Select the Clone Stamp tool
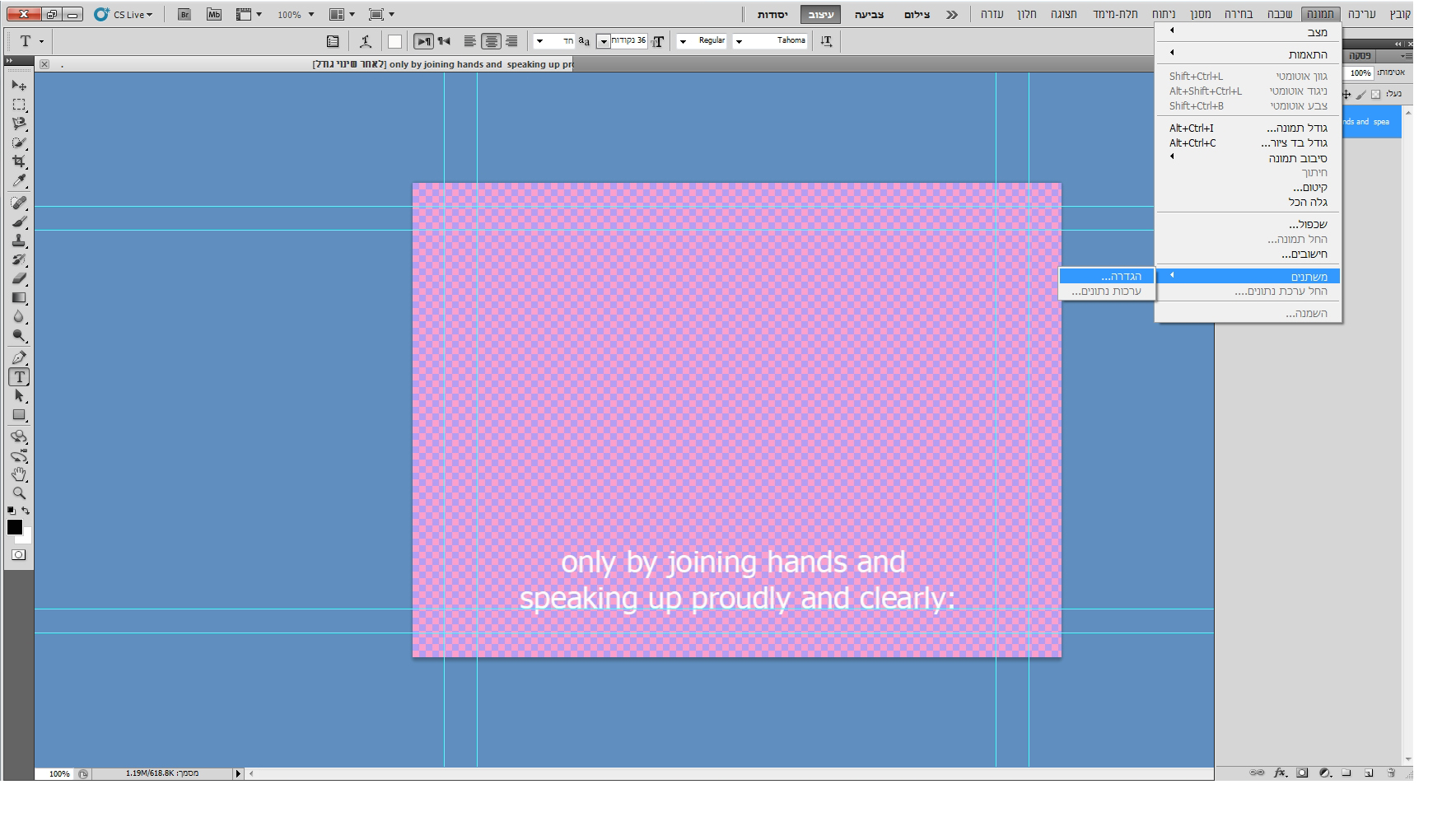This screenshot has width=1456, height=817. pyautogui.click(x=19, y=240)
